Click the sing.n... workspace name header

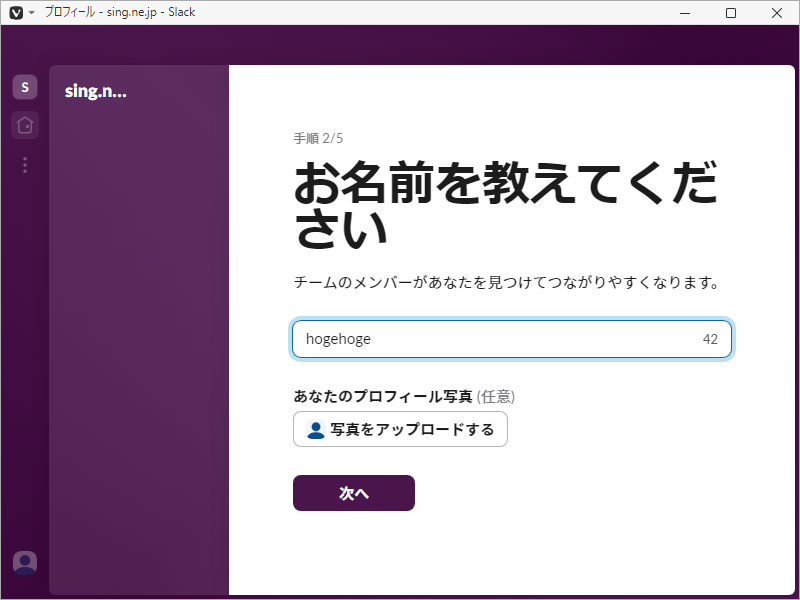click(95, 91)
